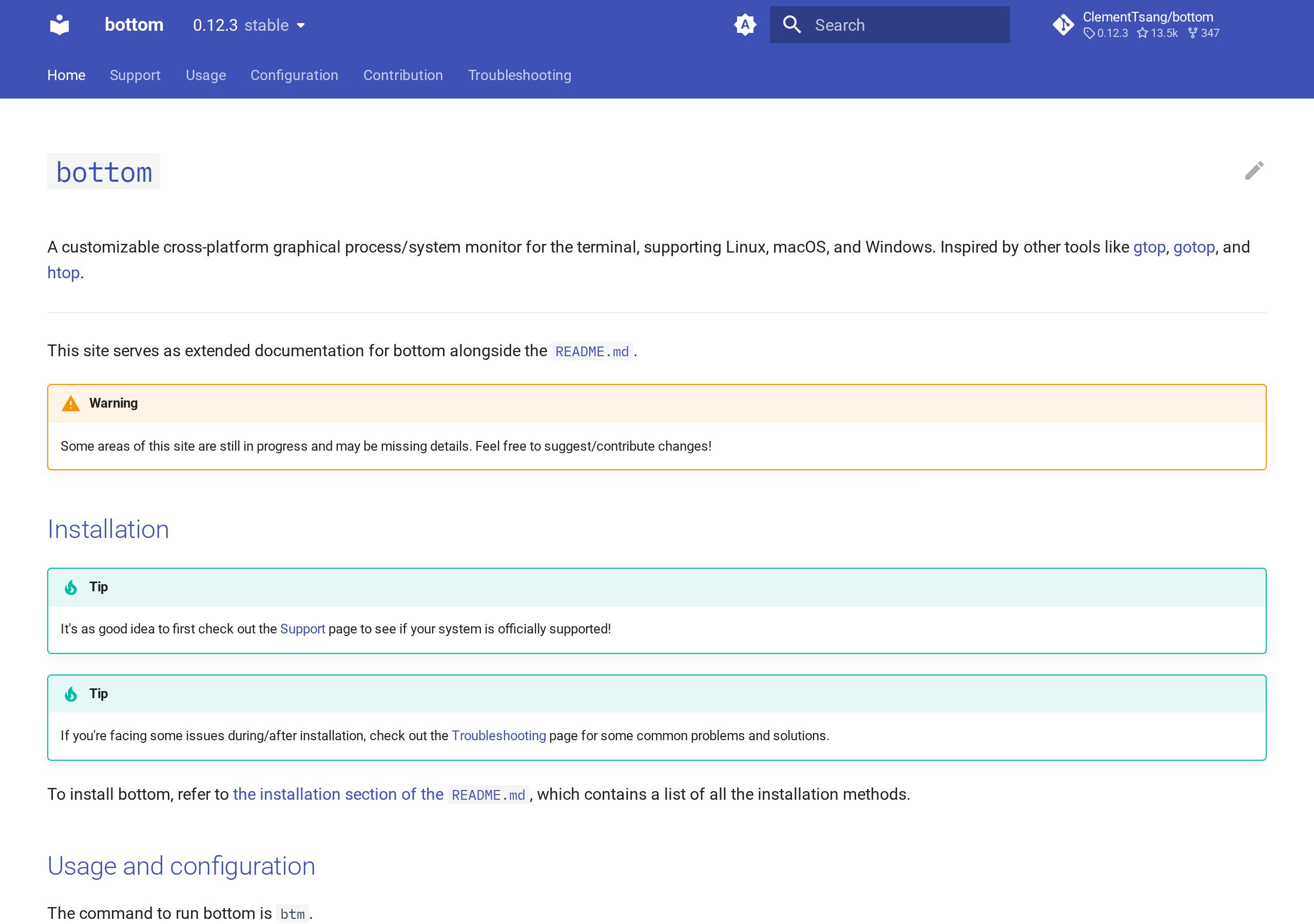The height and width of the screenshot is (924, 1314).
Task: Open the Support tab
Action: 135,75
